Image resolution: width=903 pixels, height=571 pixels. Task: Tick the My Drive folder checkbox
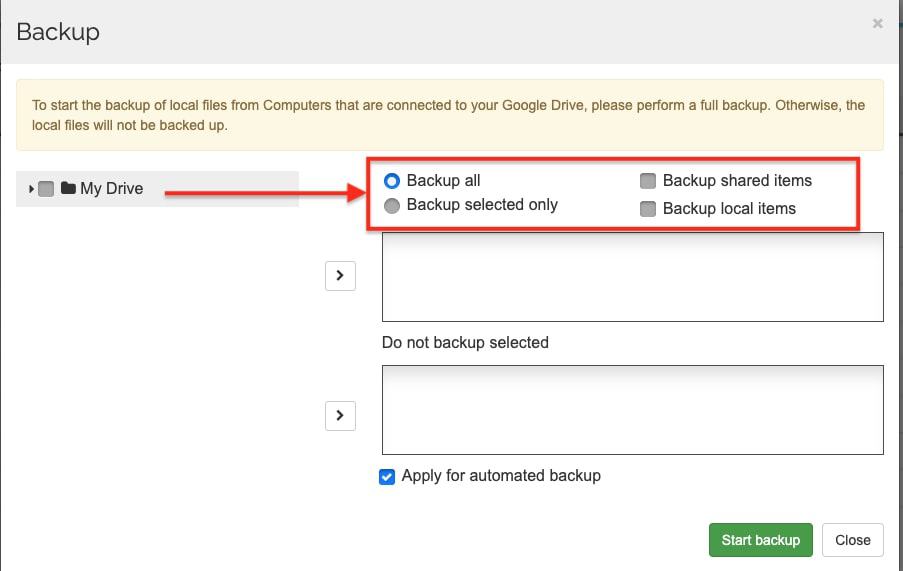46,189
